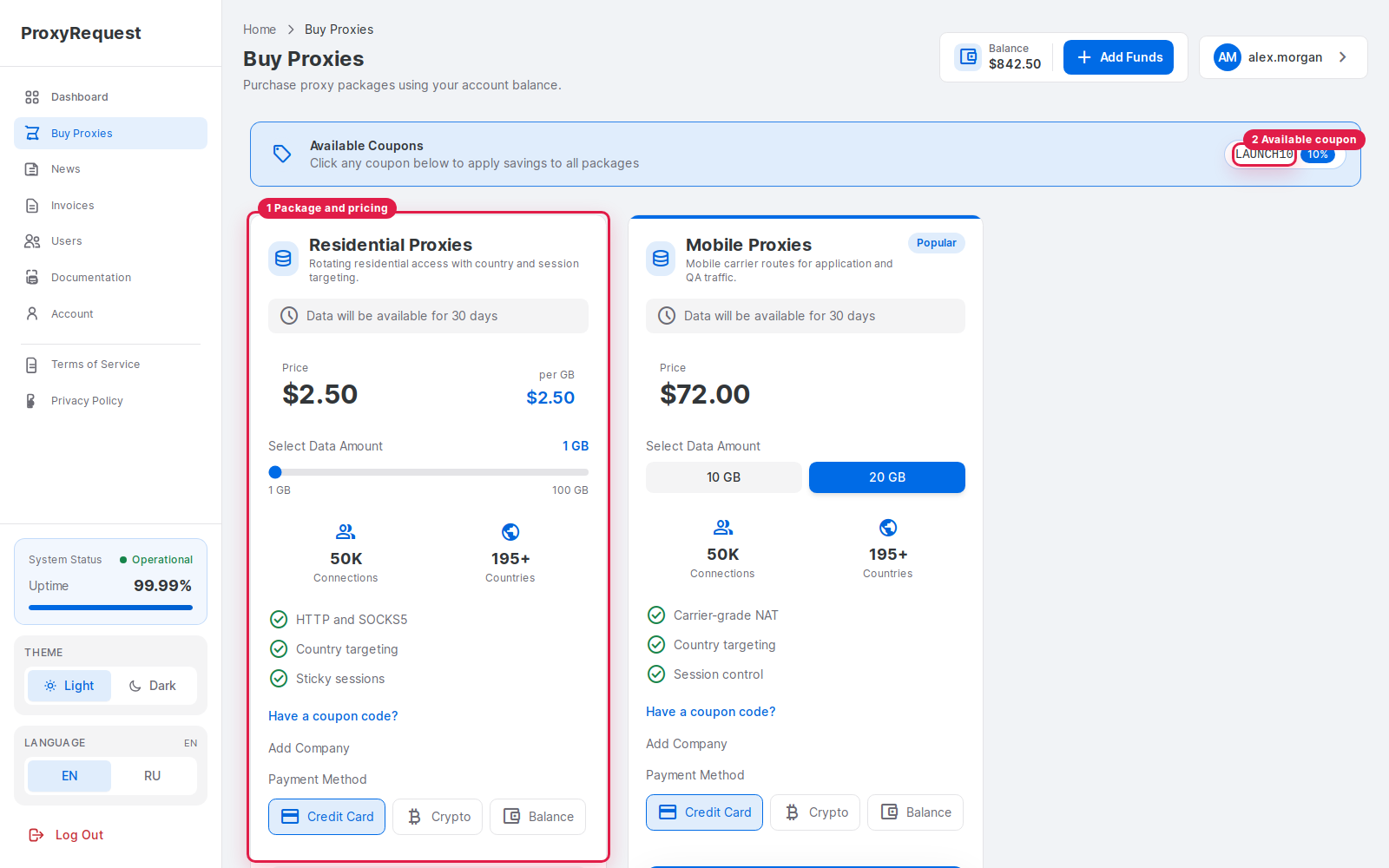
Task: Click the coupon tag icon
Action: tap(282, 154)
